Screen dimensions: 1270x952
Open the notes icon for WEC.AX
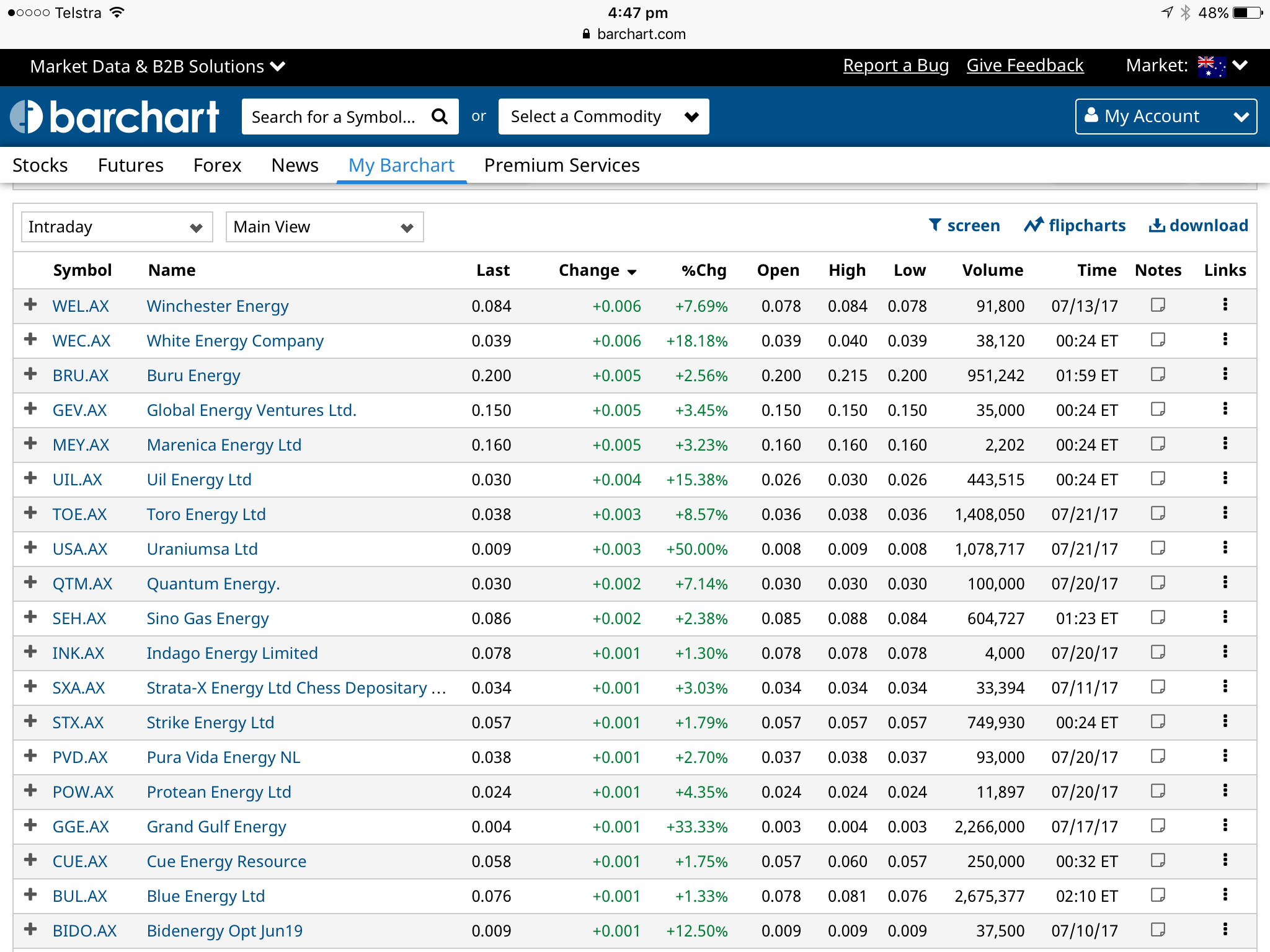click(x=1158, y=340)
